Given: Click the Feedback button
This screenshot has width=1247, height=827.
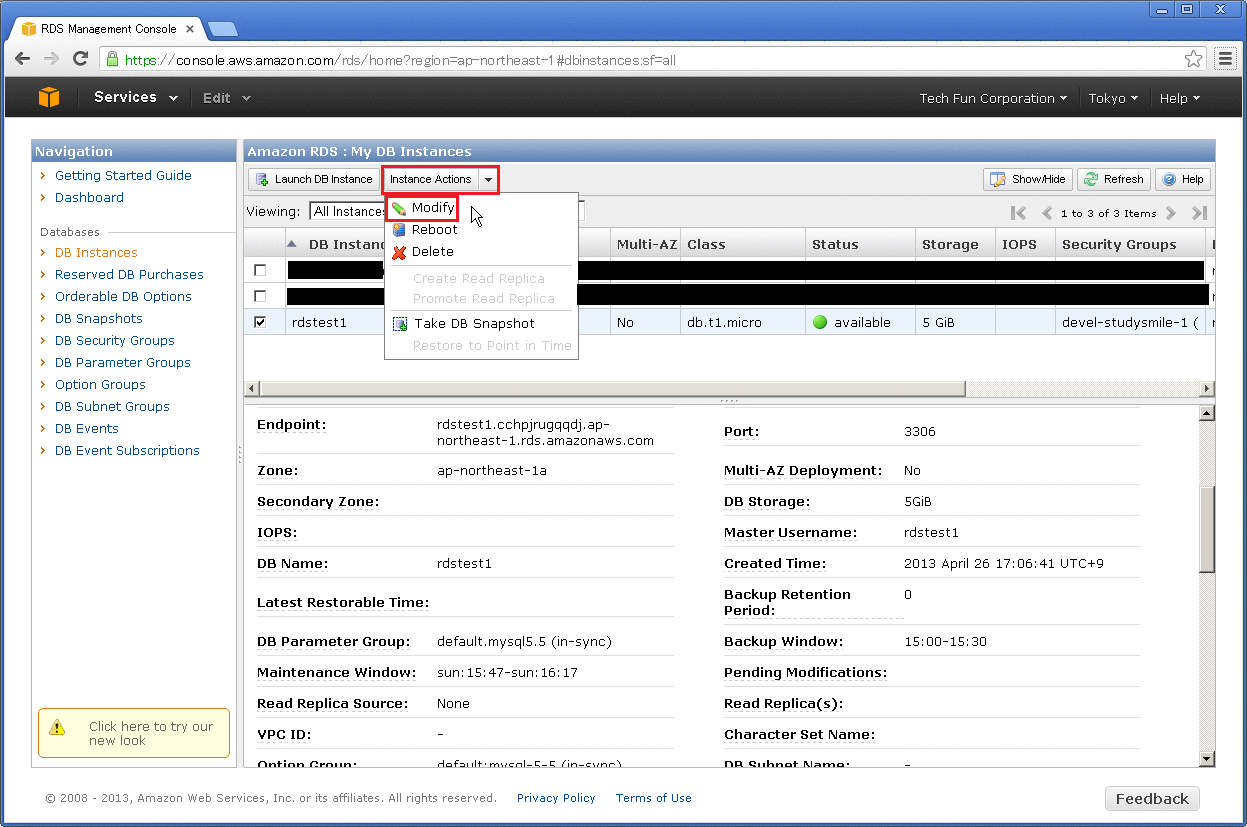Looking at the screenshot, I should point(1152,799).
